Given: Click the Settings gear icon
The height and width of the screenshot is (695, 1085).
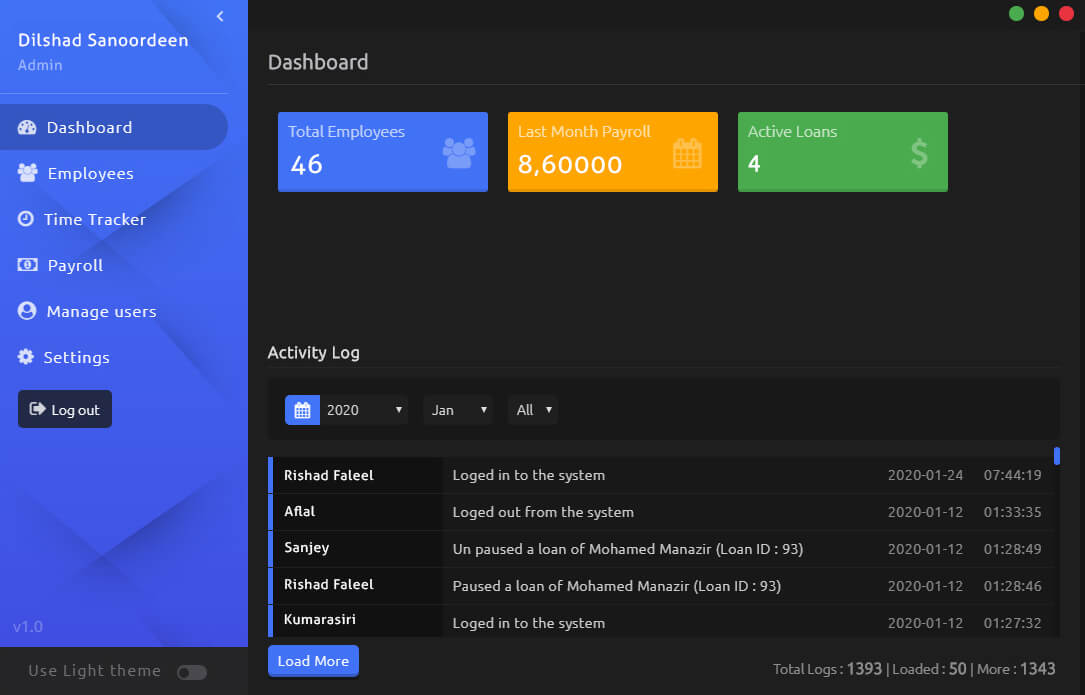Looking at the screenshot, I should (26, 357).
